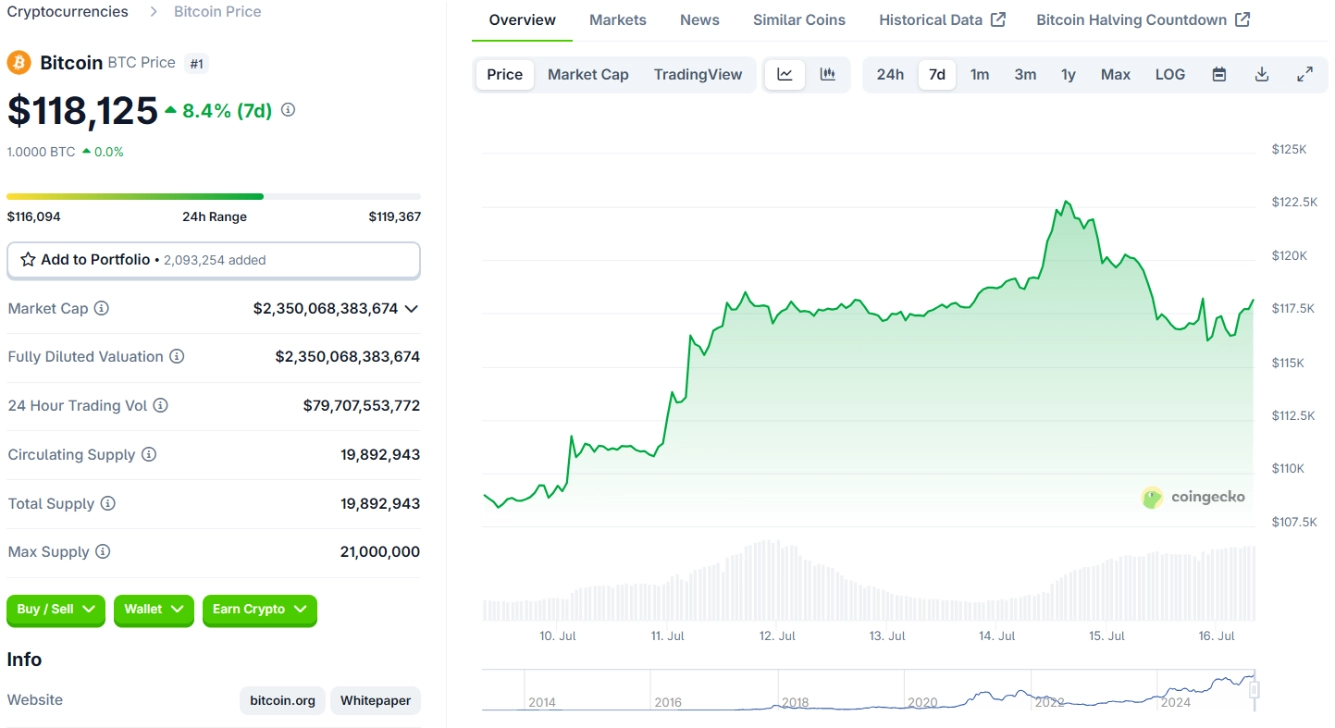Viewport: 1335px width, 728px height.
Task: Click the 1.0000 BTC text
Action: pos(41,152)
